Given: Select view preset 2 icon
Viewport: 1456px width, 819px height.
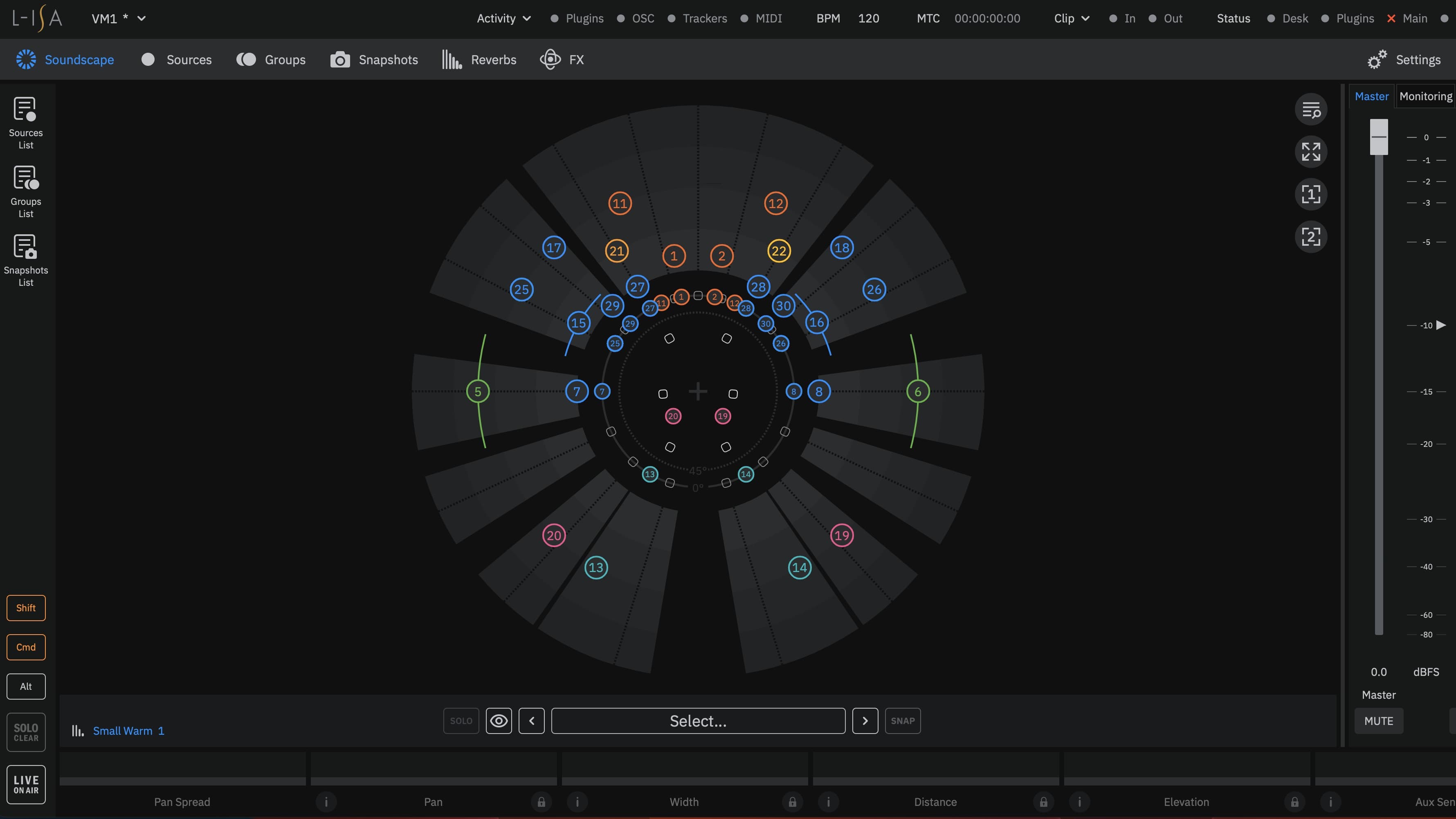Looking at the screenshot, I should [x=1311, y=236].
